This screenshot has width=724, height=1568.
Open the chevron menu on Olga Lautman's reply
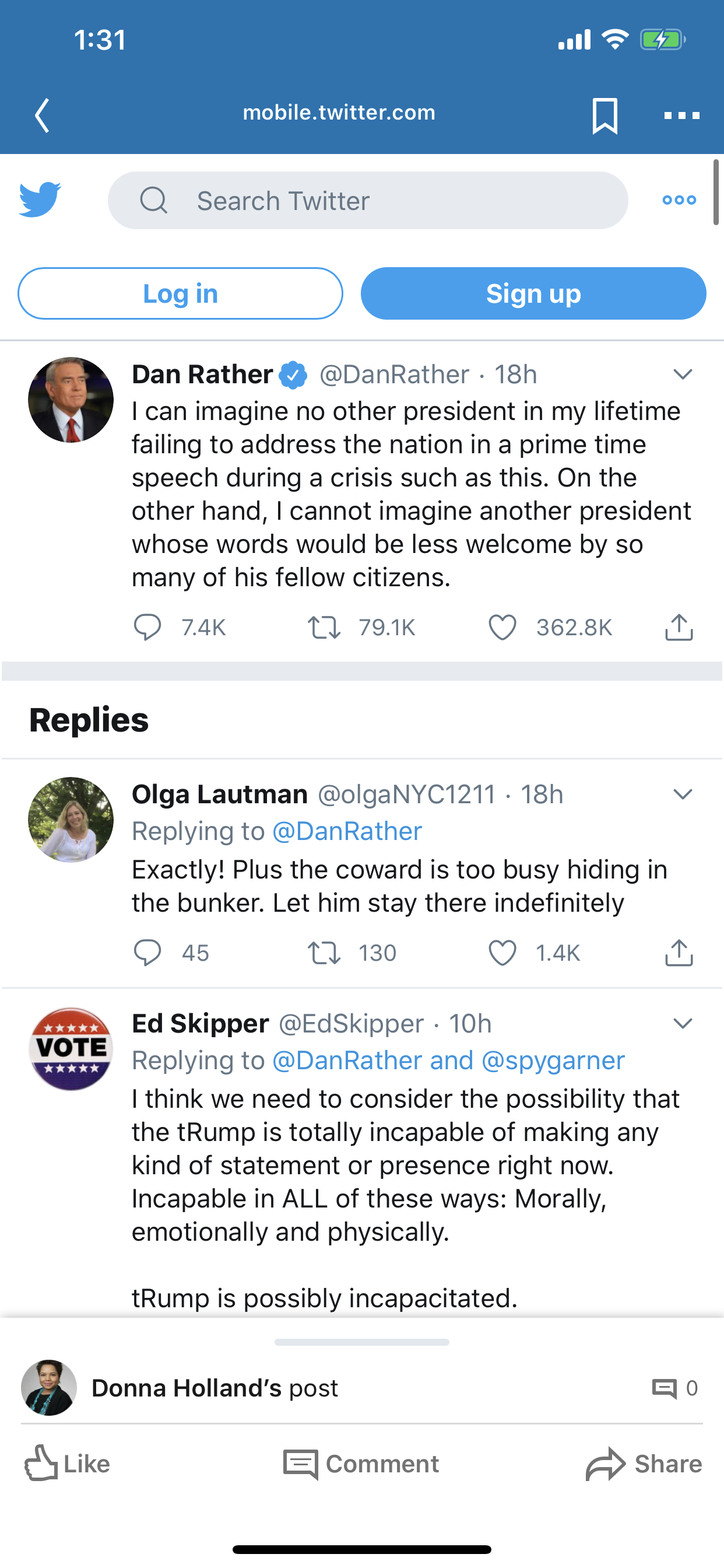pos(683,794)
